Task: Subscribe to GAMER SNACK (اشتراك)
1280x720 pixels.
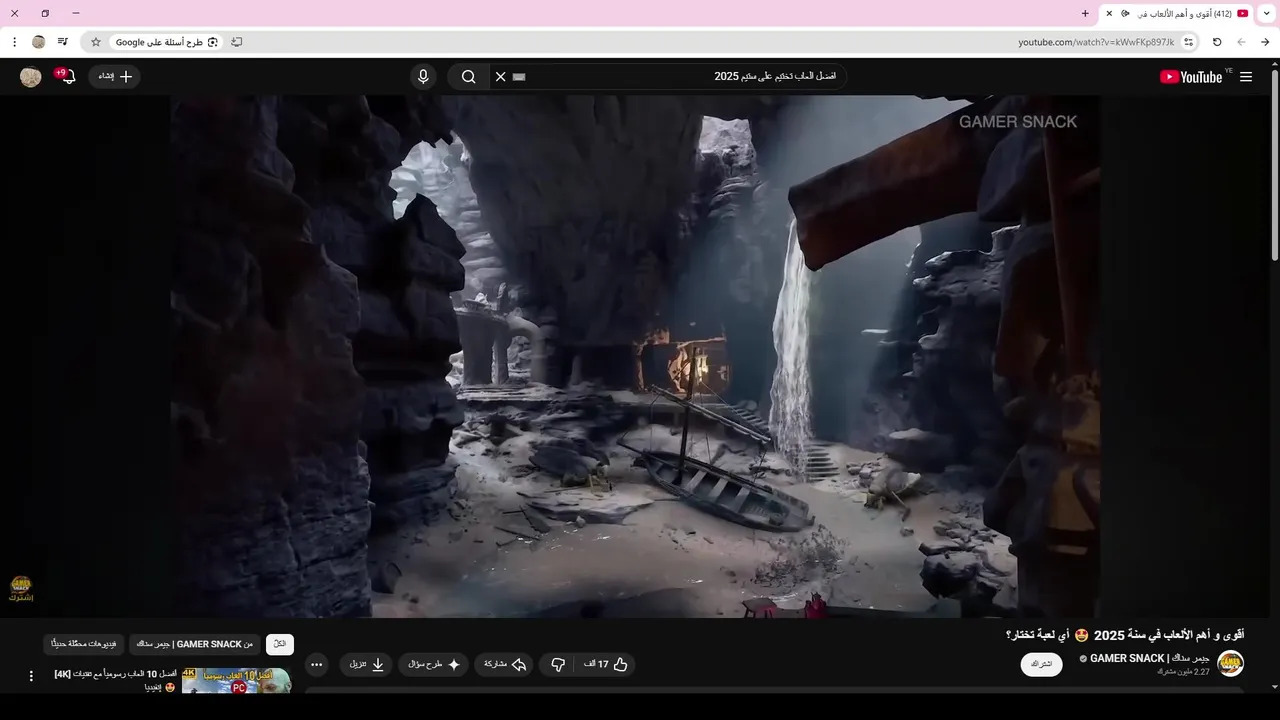Action: 1042,664
